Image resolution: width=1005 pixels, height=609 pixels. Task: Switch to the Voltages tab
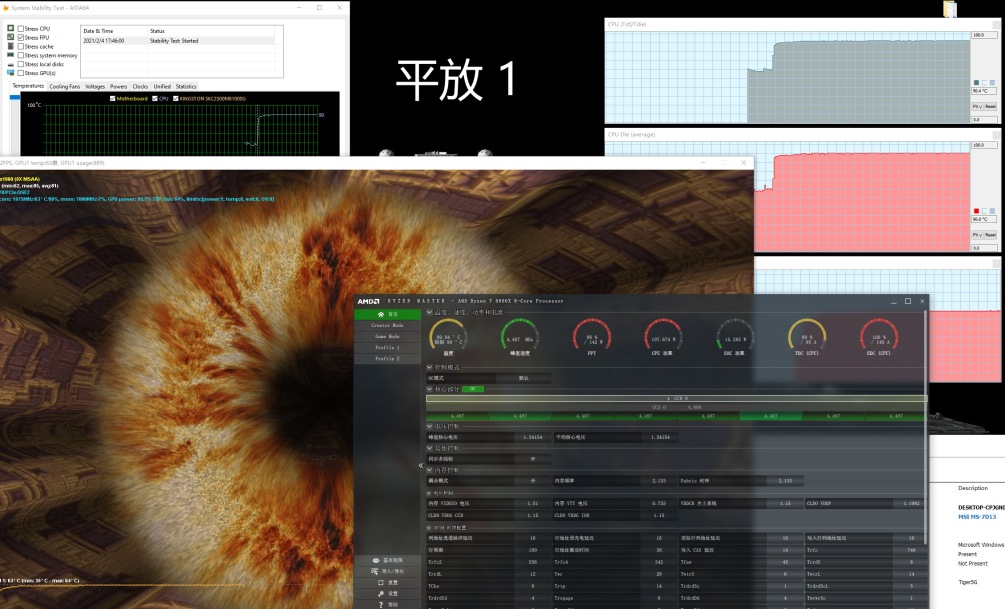[95, 87]
